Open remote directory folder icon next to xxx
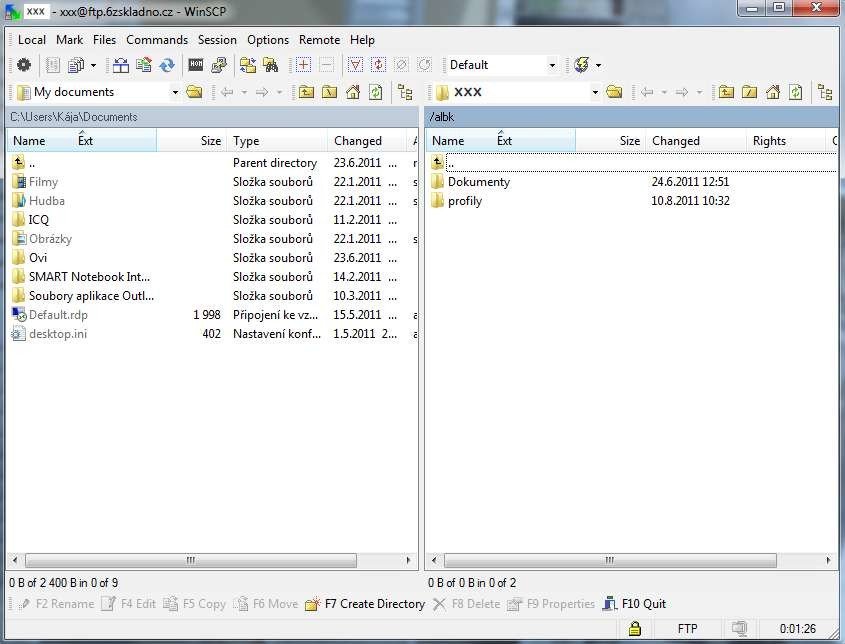This screenshot has width=845, height=644. [x=614, y=92]
